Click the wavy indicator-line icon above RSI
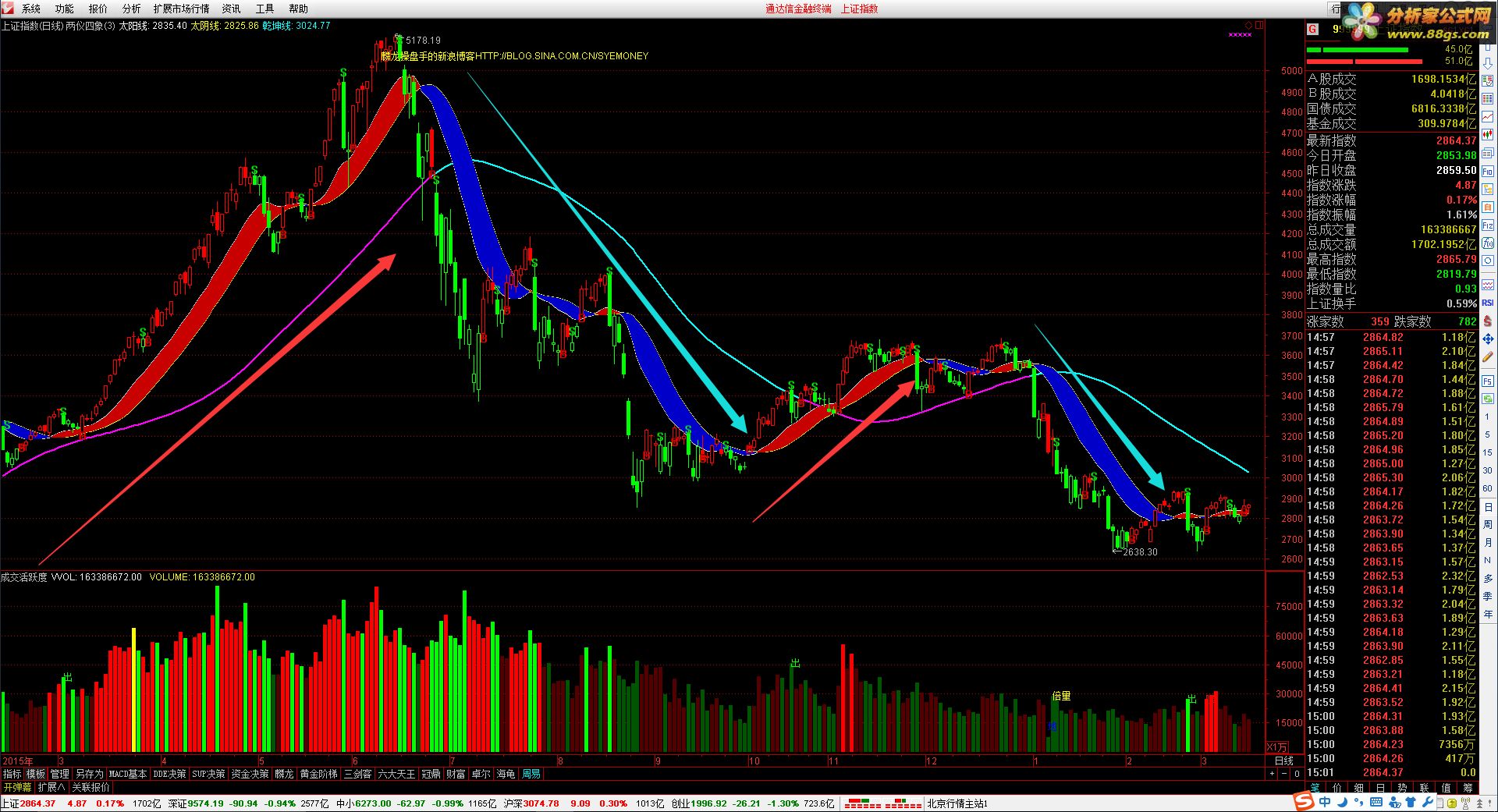This screenshot has width=1498, height=812. [1488, 284]
